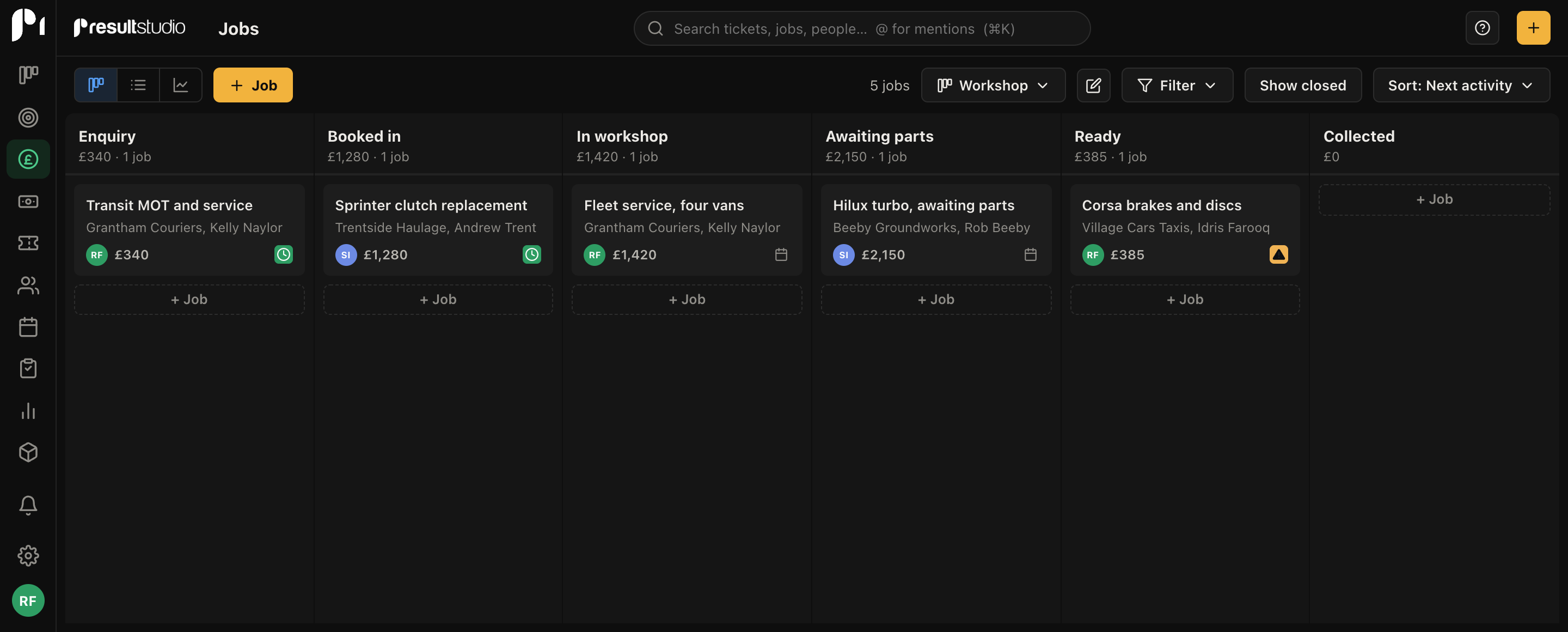This screenshot has width=1568, height=632.
Task: Select the pound Jobs icon in sidebar
Action: coord(28,159)
